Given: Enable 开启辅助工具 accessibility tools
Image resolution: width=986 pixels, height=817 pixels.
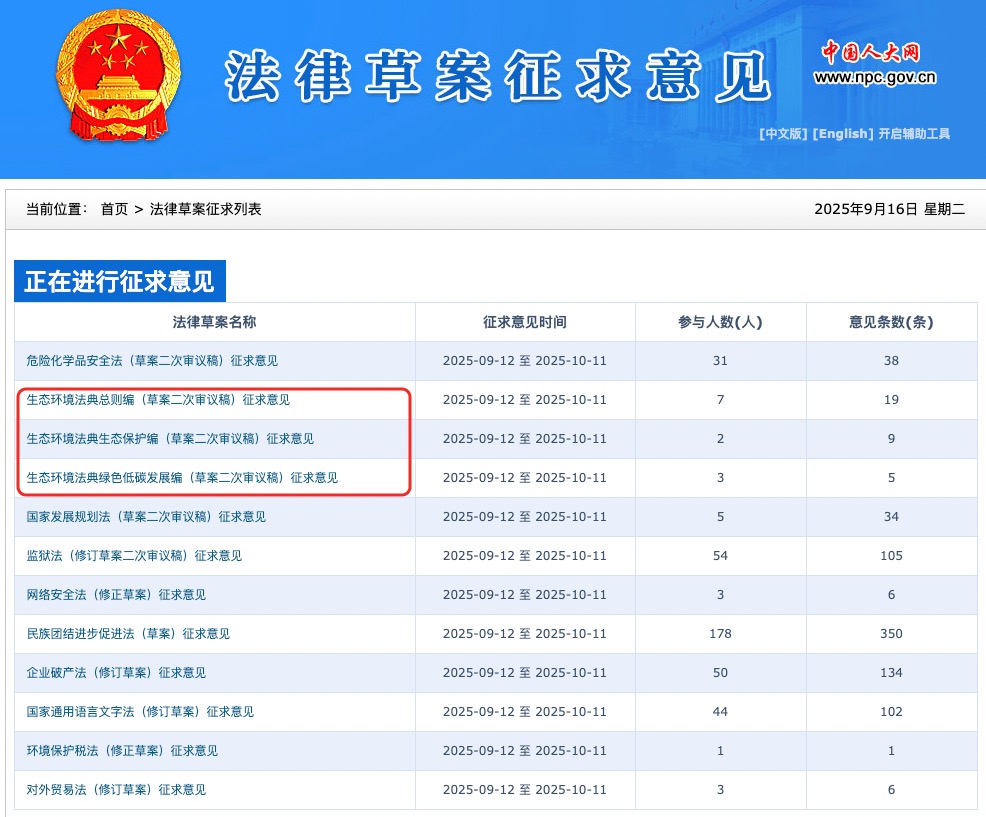Looking at the screenshot, I should [914, 134].
